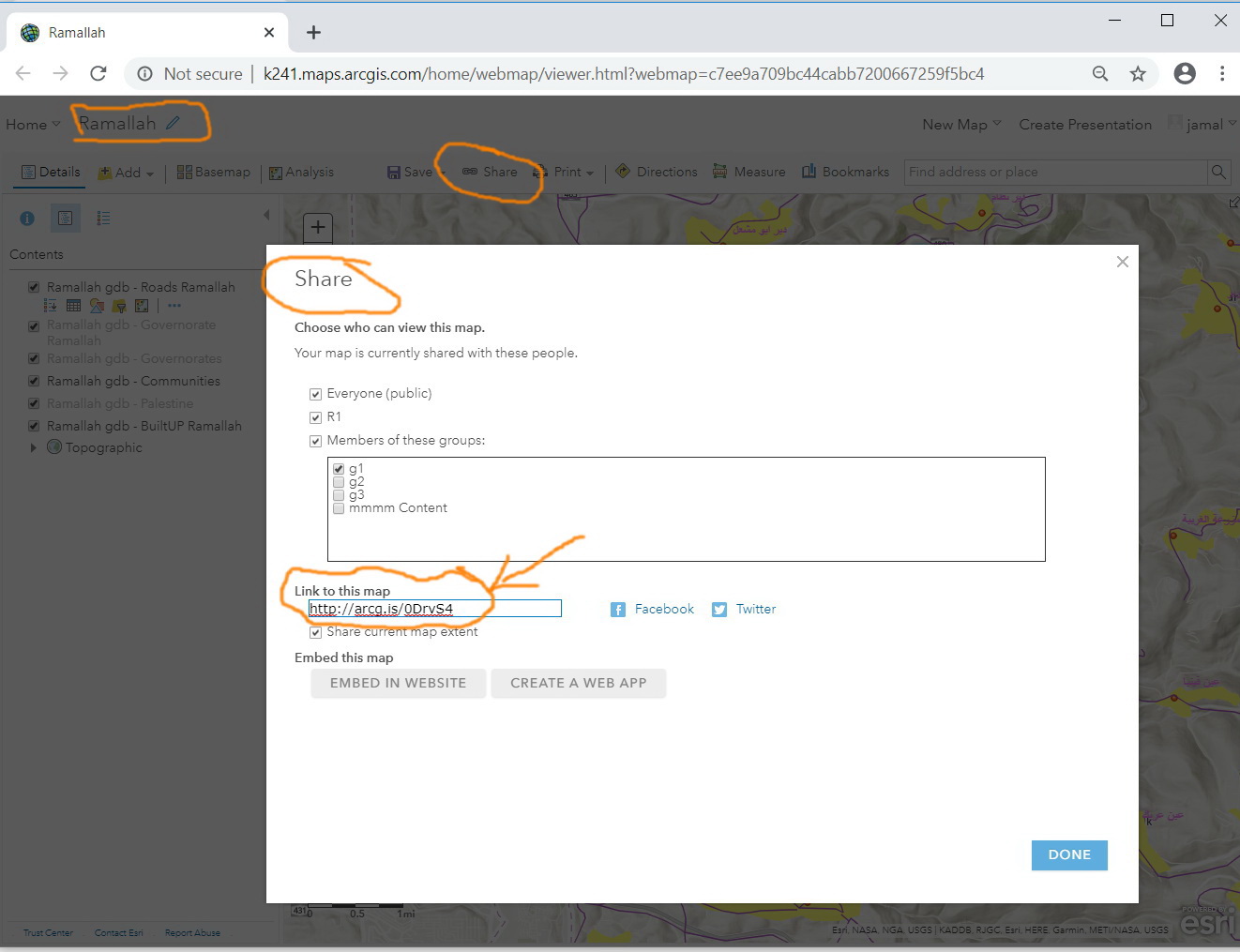1240x952 pixels.
Task: Open the Print dropdown
Action: (564, 172)
